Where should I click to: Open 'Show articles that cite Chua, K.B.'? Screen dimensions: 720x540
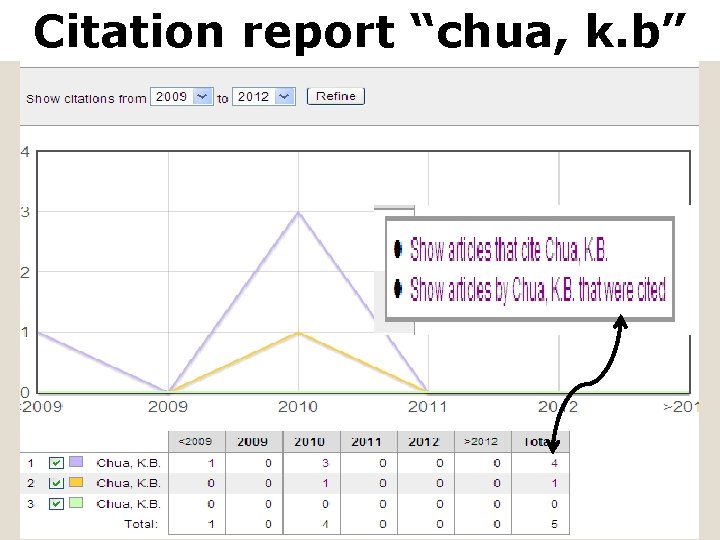tap(508, 250)
